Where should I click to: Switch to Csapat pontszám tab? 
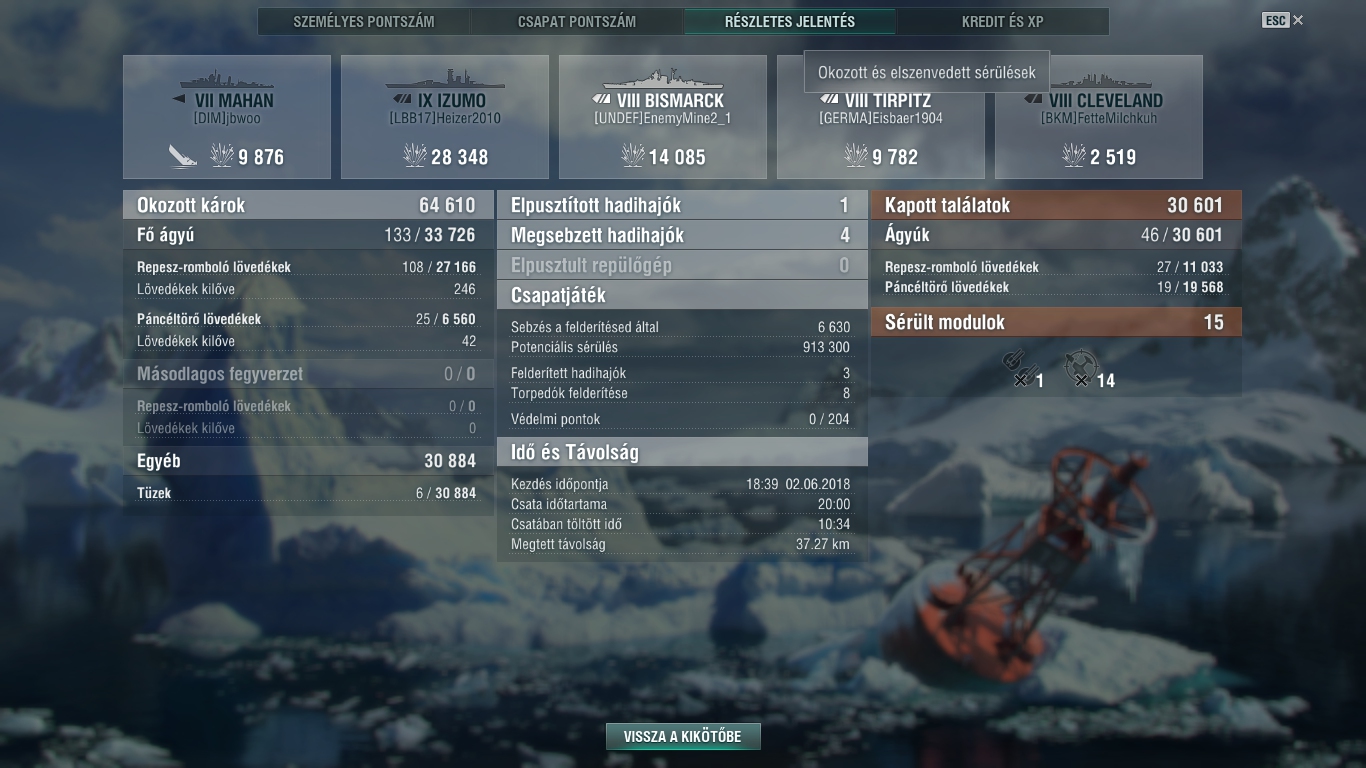coord(577,21)
